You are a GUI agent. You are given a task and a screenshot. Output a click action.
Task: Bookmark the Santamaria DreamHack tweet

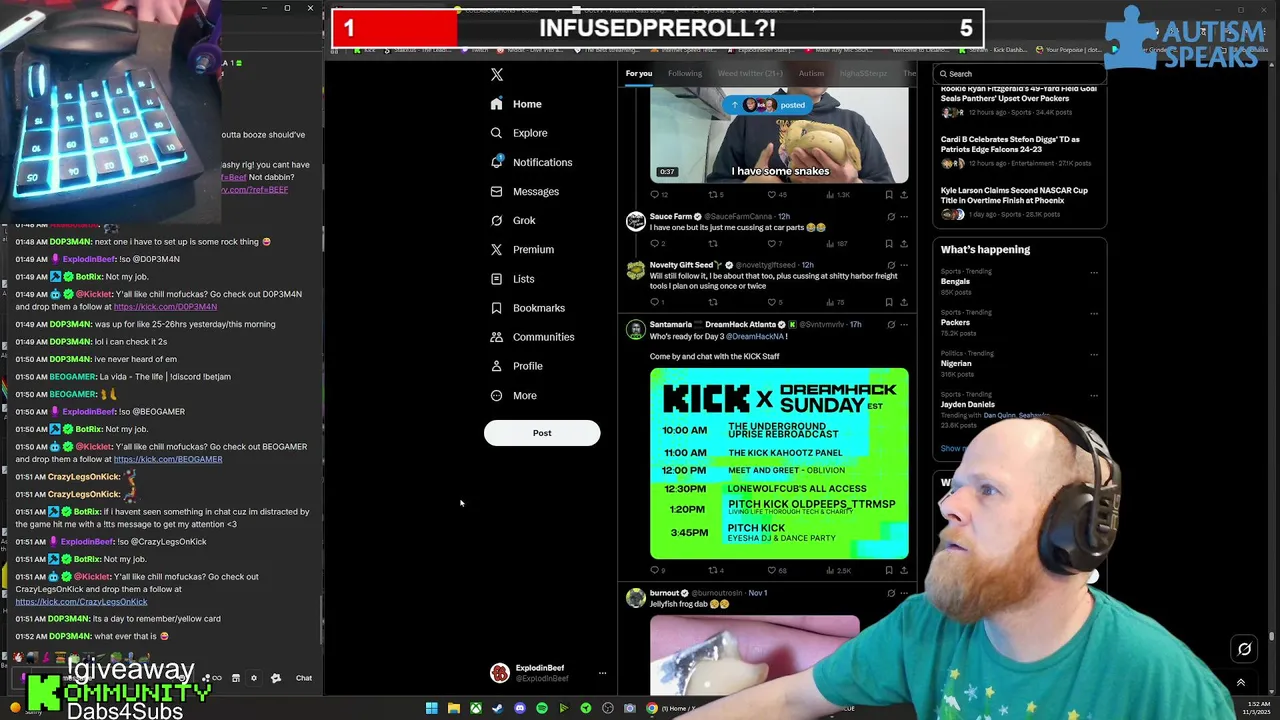point(888,571)
